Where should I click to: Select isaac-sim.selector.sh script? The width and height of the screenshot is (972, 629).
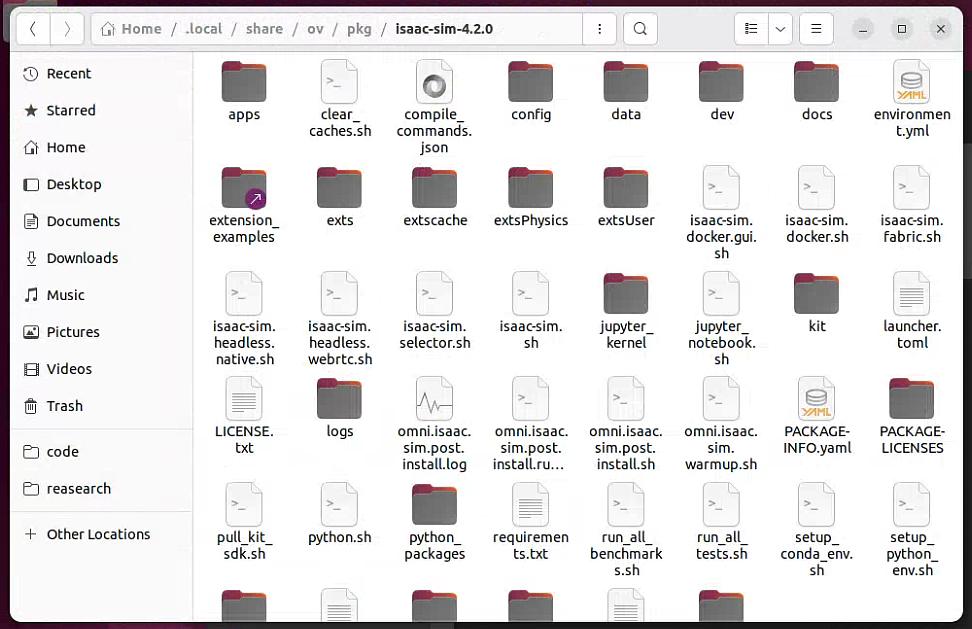click(435, 311)
